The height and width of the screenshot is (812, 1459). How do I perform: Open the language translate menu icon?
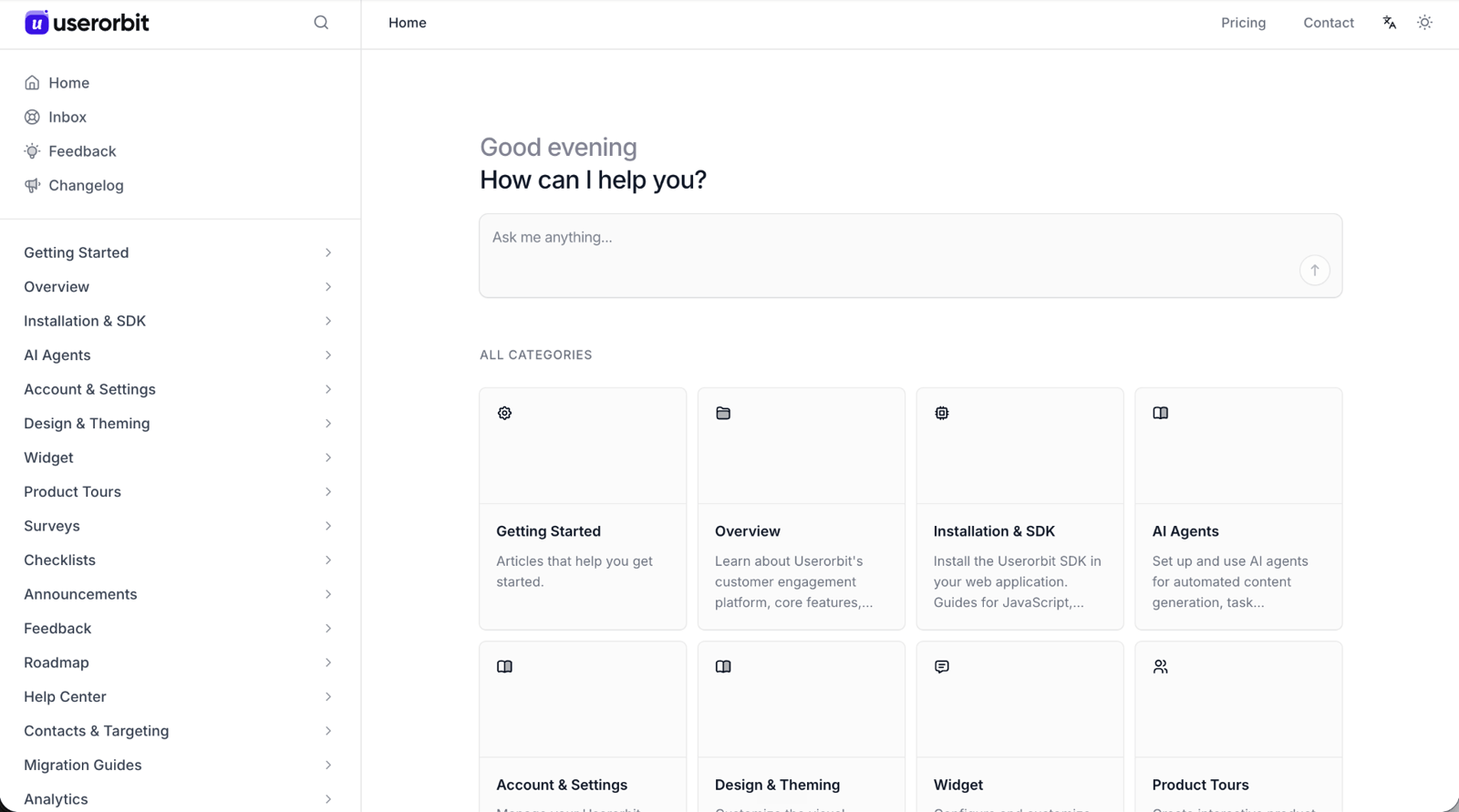(1389, 23)
